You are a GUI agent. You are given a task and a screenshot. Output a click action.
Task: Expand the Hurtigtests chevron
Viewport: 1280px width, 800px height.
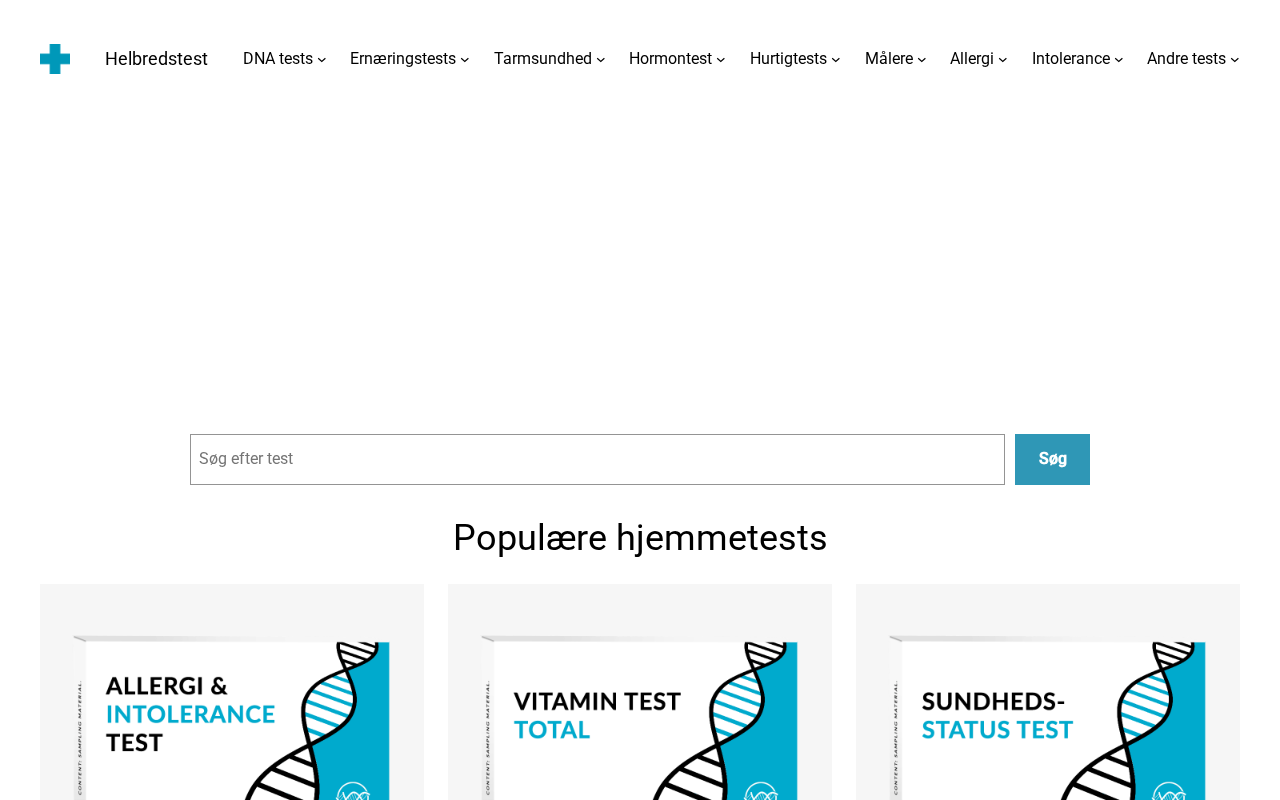[836, 60]
